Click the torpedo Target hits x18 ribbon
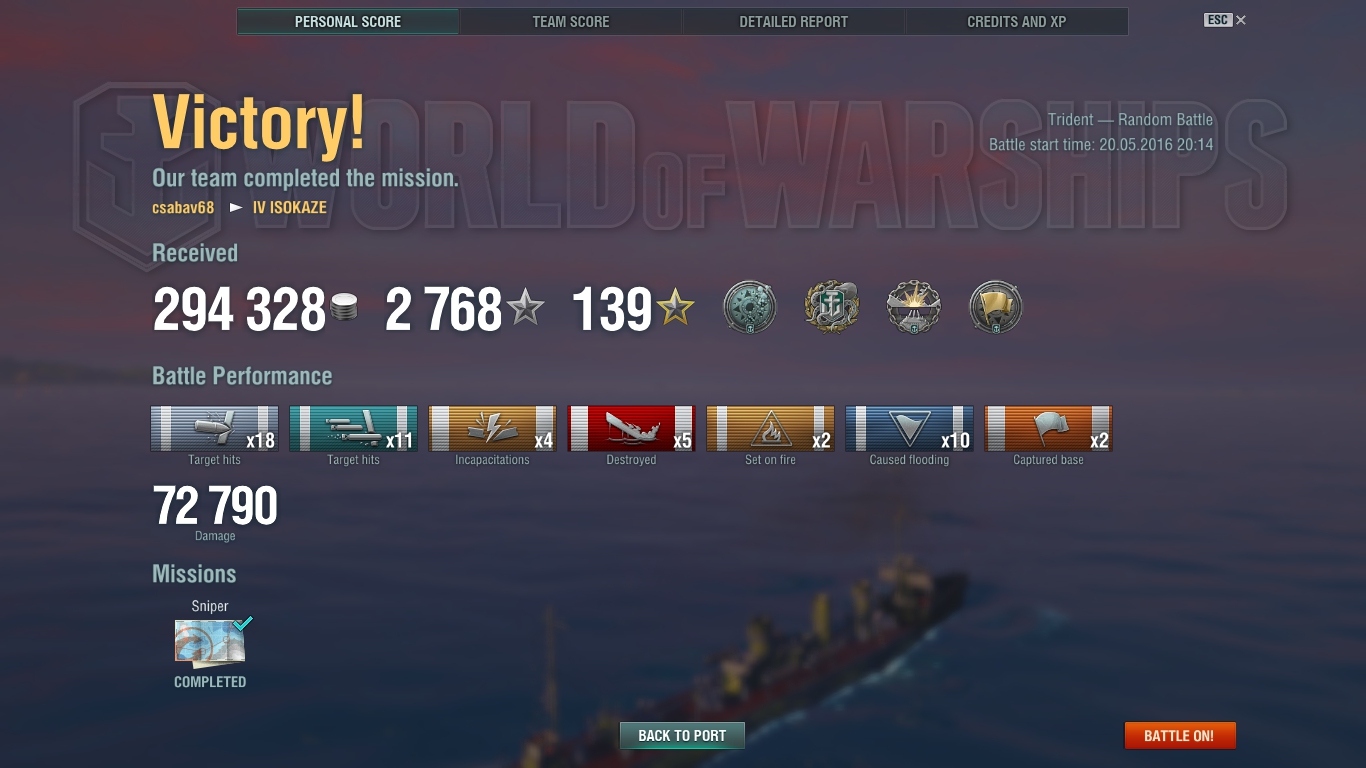Image resolution: width=1366 pixels, height=768 pixels. pyautogui.click(x=215, y=429)
